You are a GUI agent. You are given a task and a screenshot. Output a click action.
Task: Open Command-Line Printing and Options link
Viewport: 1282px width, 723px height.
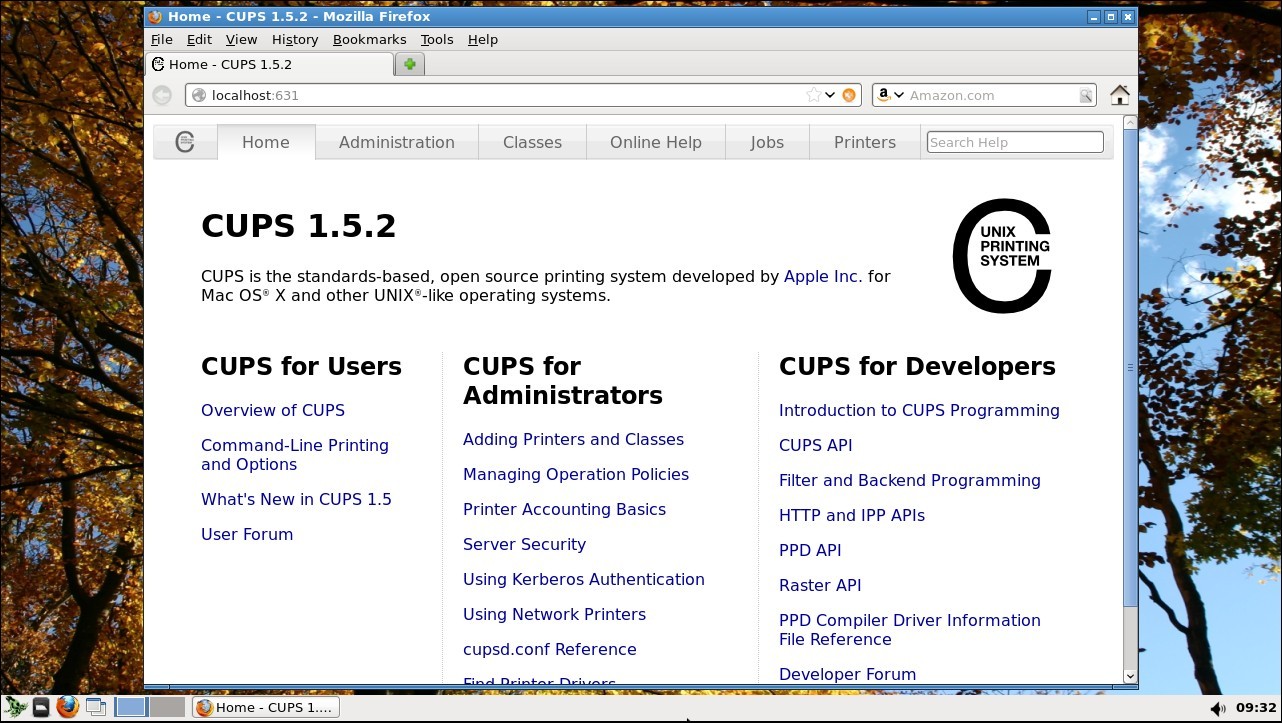click(295, 455)
